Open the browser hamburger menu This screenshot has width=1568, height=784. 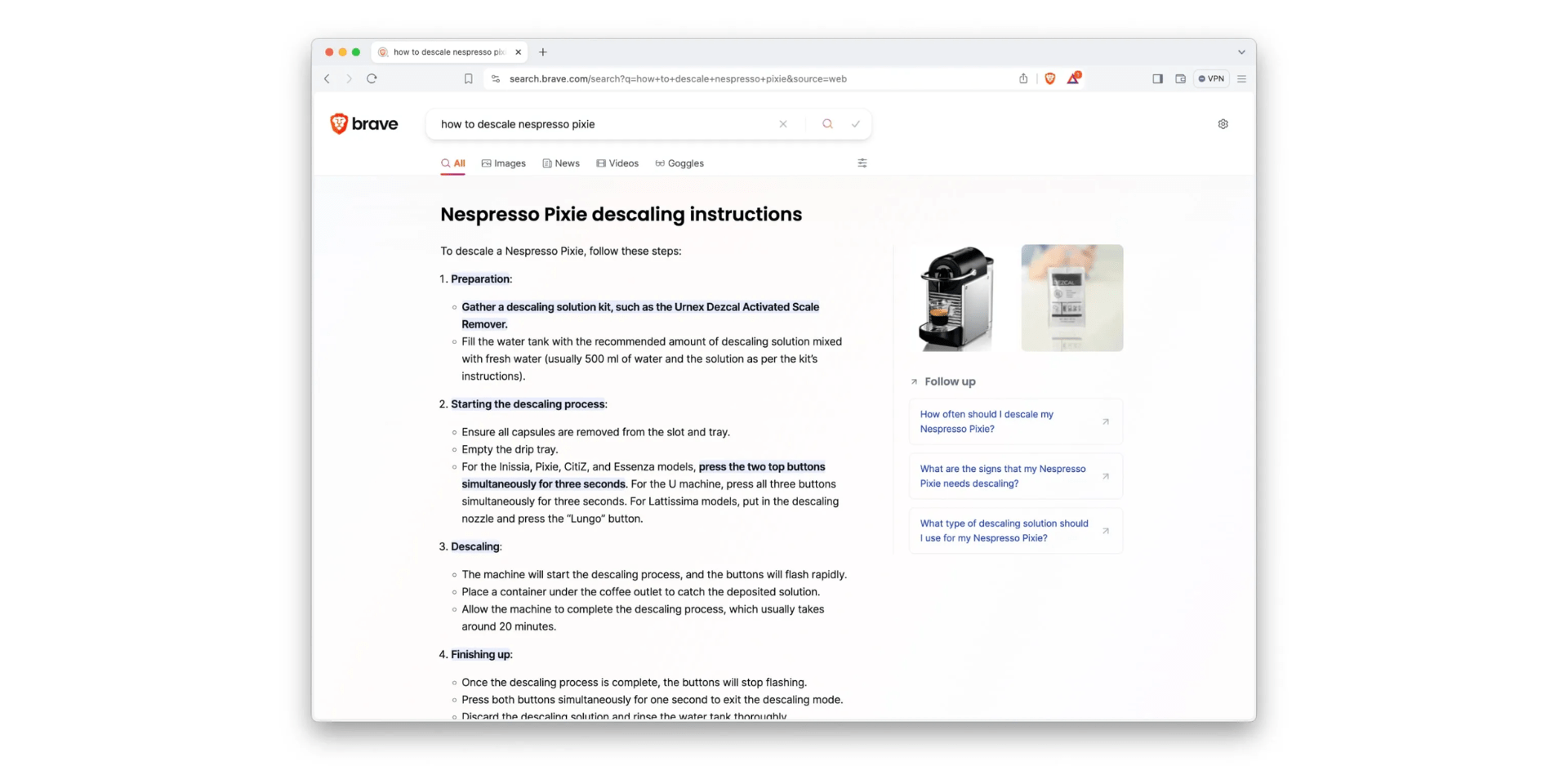click(1241, 78)
